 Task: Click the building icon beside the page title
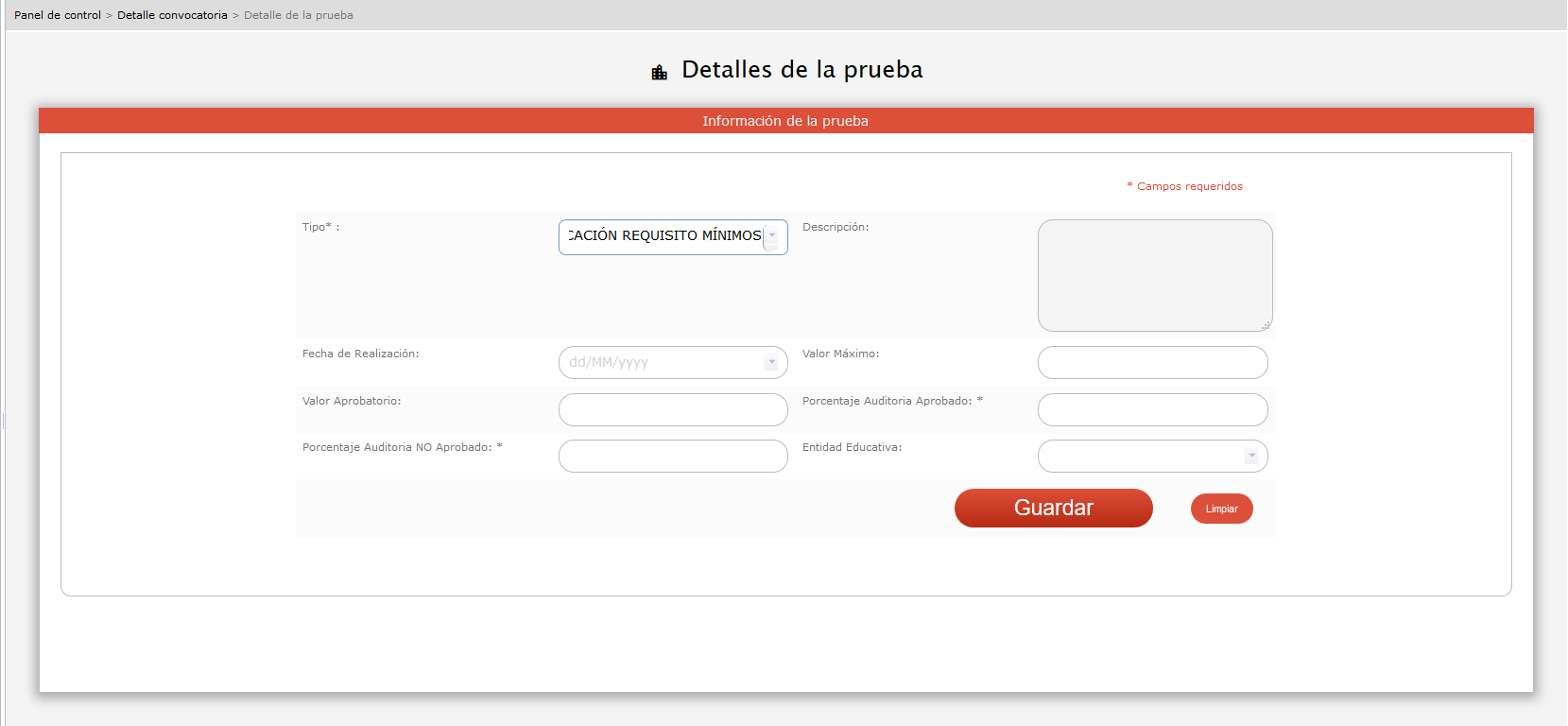(x=660, y=72)
